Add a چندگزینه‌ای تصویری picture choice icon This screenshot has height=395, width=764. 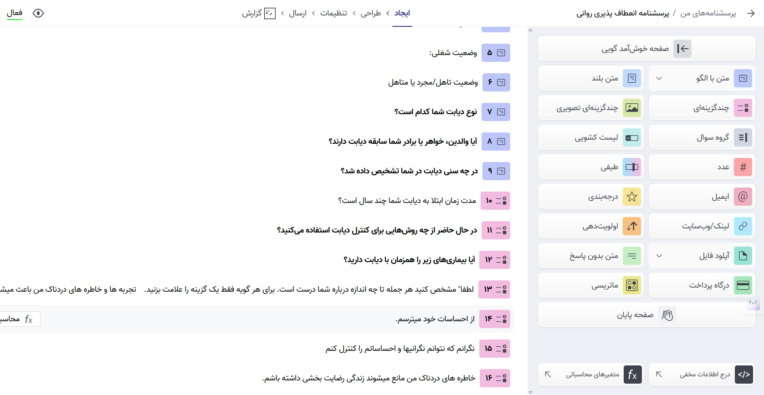632,108
